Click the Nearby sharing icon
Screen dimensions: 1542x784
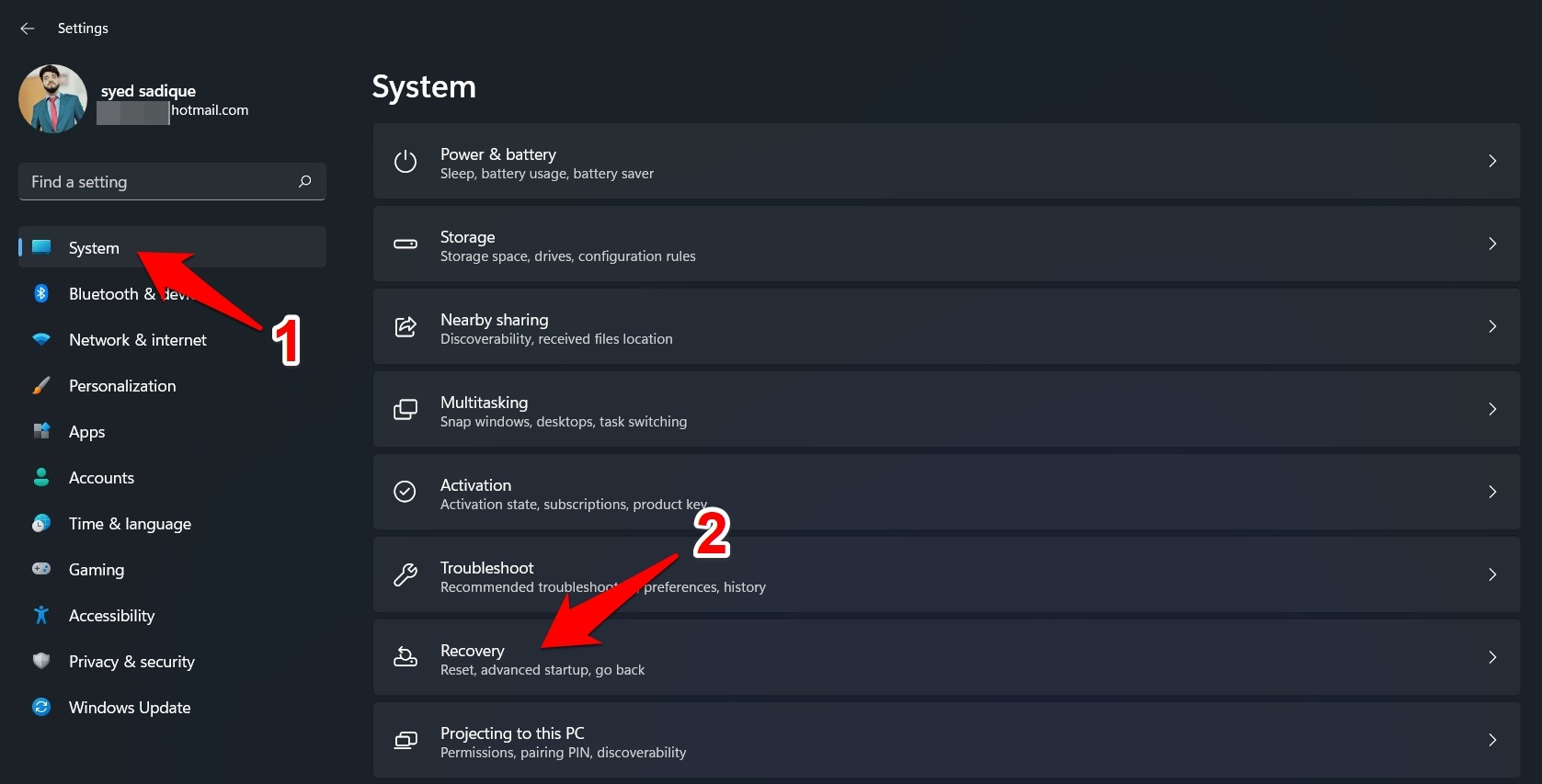[405, 327]
